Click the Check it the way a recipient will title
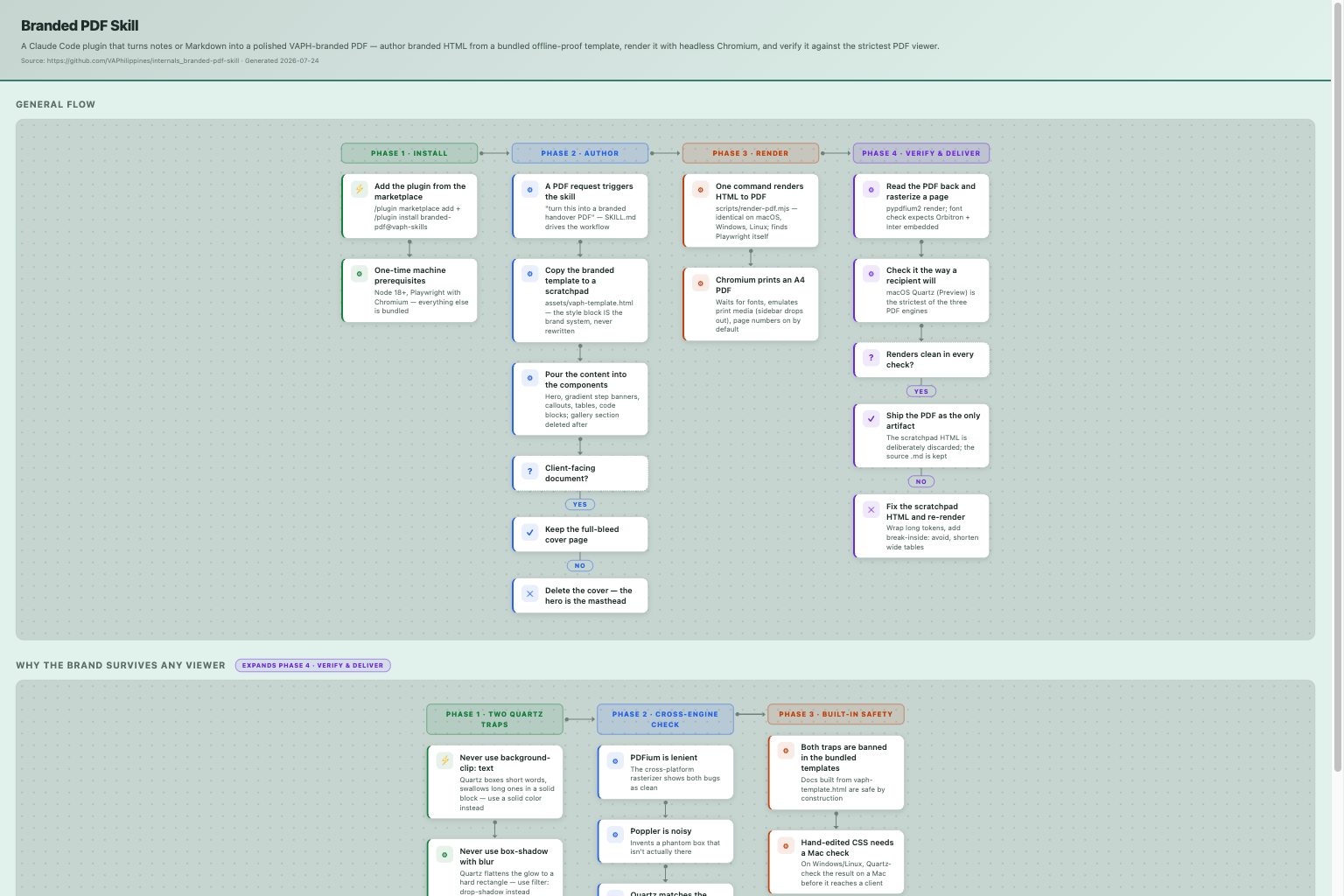 [x=921, y=276]
